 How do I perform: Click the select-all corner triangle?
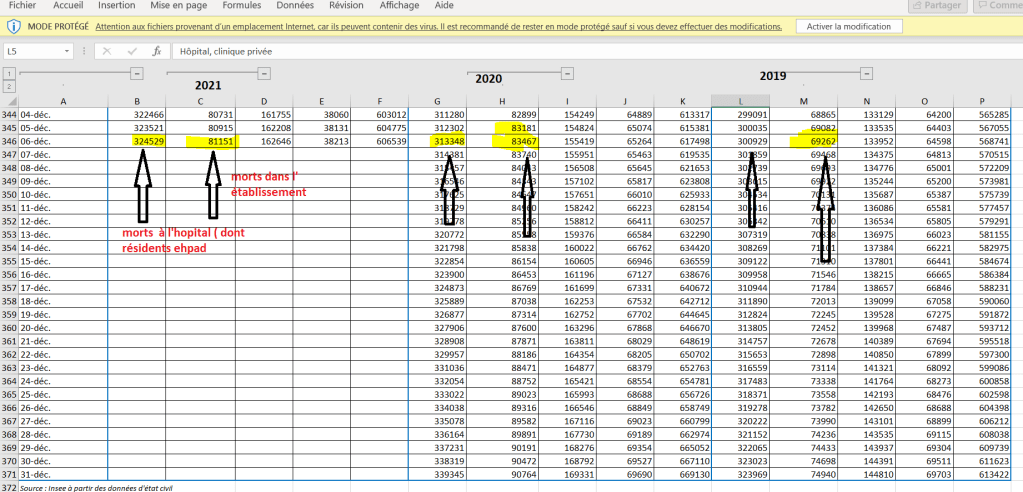tap(11, 100)
